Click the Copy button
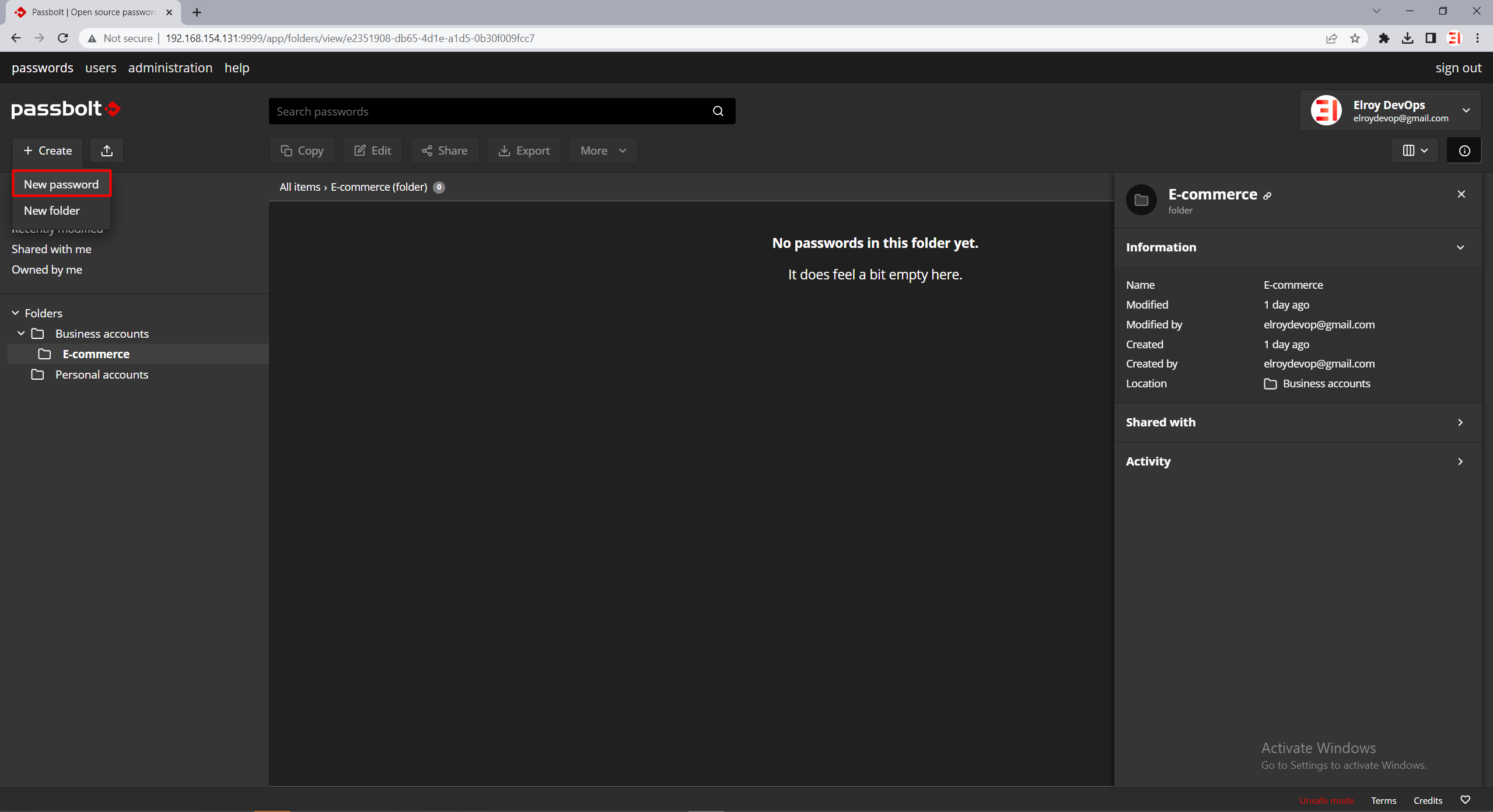1493x812 pixels. click(302, 150)
